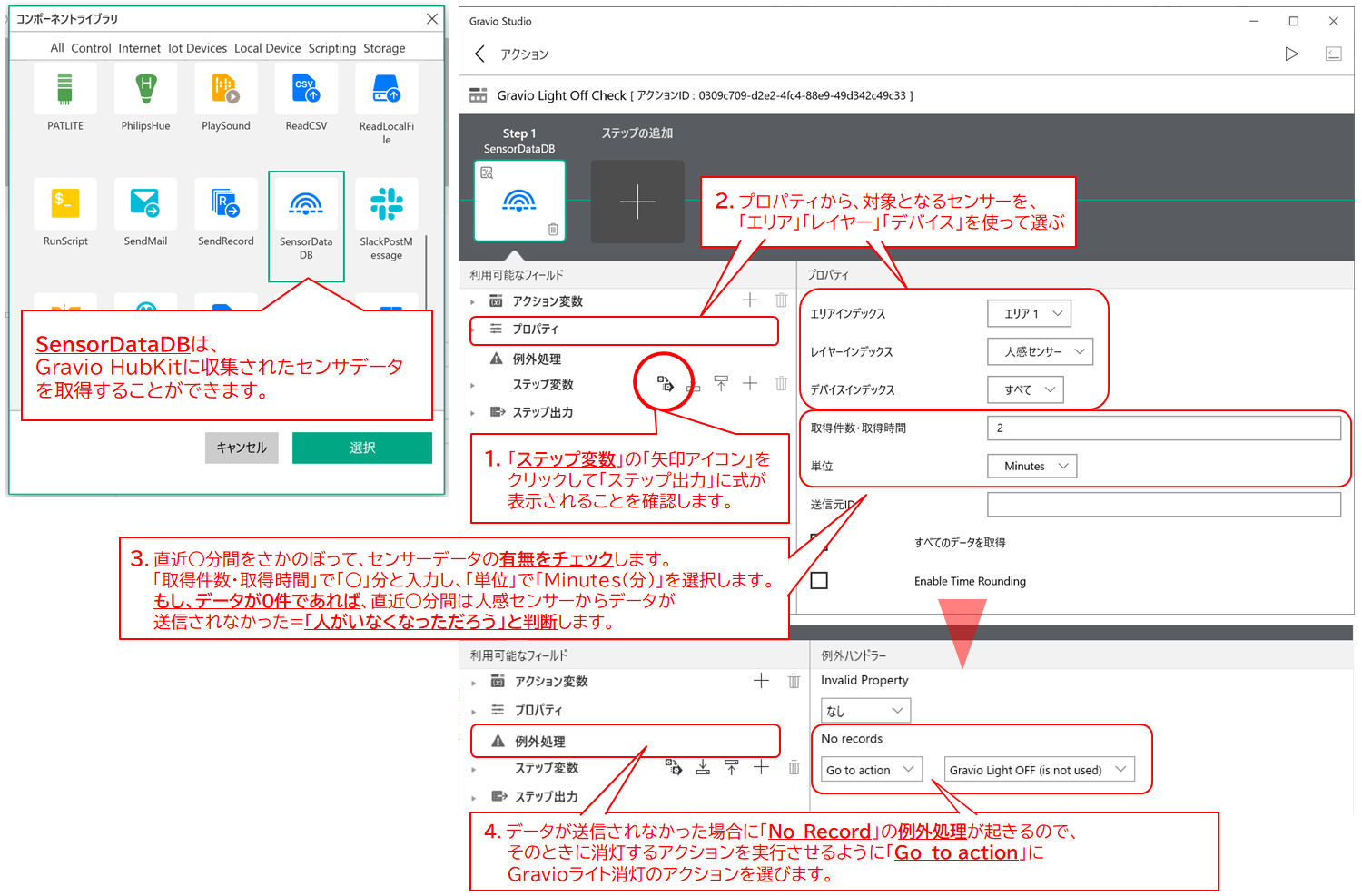The width and height of the screenshot is (1362, 896).
Task: Delete step variable in lower field list
Action: [x=794, y=767]
